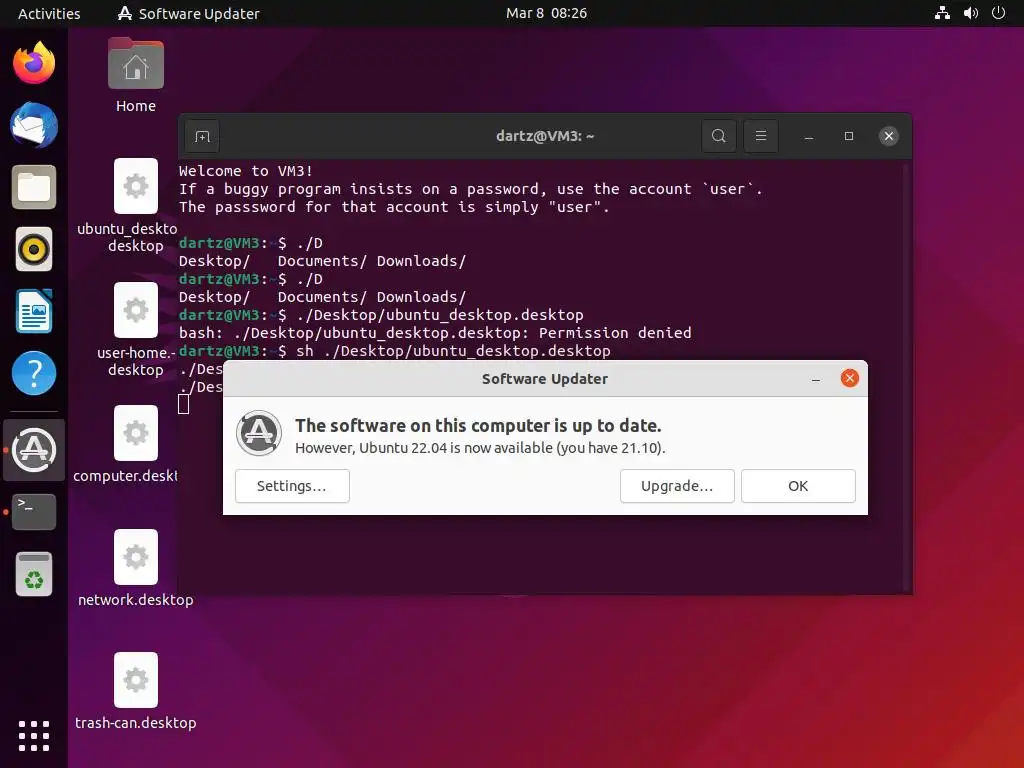Click the Software Updater dialog title
The height and width of the screenshot is (768, 1024).
tap(545, 379)
